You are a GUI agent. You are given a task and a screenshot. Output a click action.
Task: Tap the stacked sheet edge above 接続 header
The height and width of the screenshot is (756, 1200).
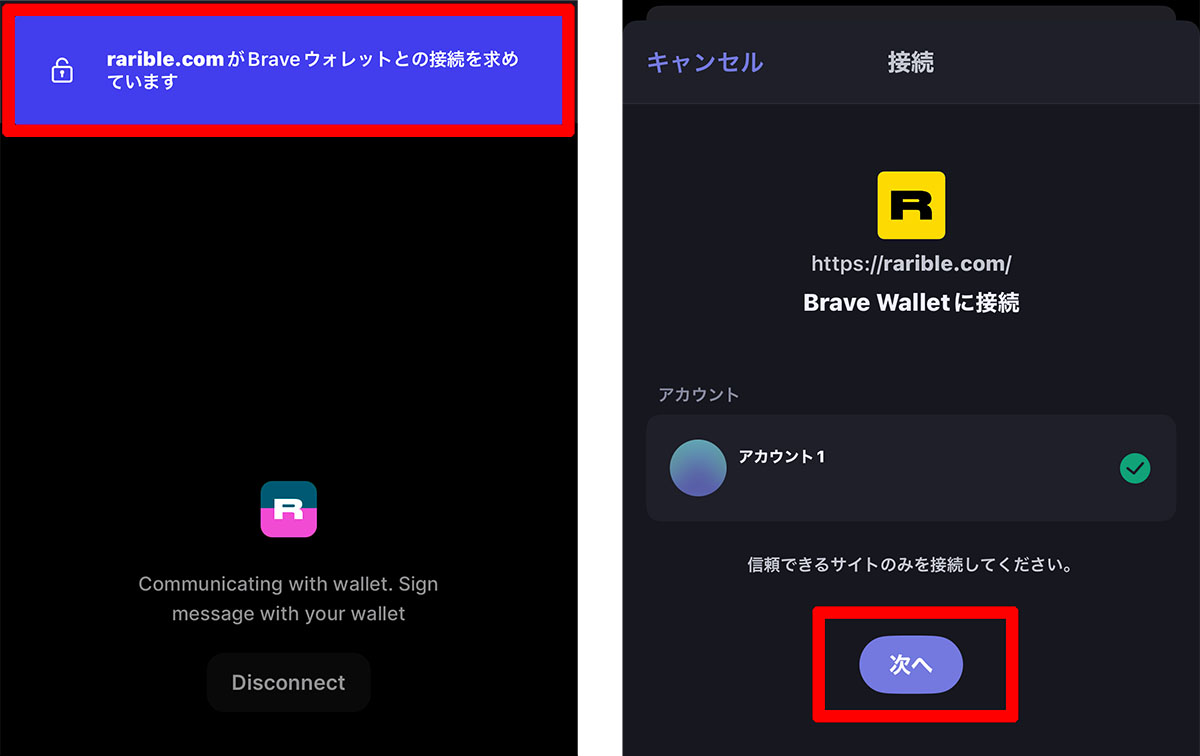pyautogui.click(x=911, y=14)
